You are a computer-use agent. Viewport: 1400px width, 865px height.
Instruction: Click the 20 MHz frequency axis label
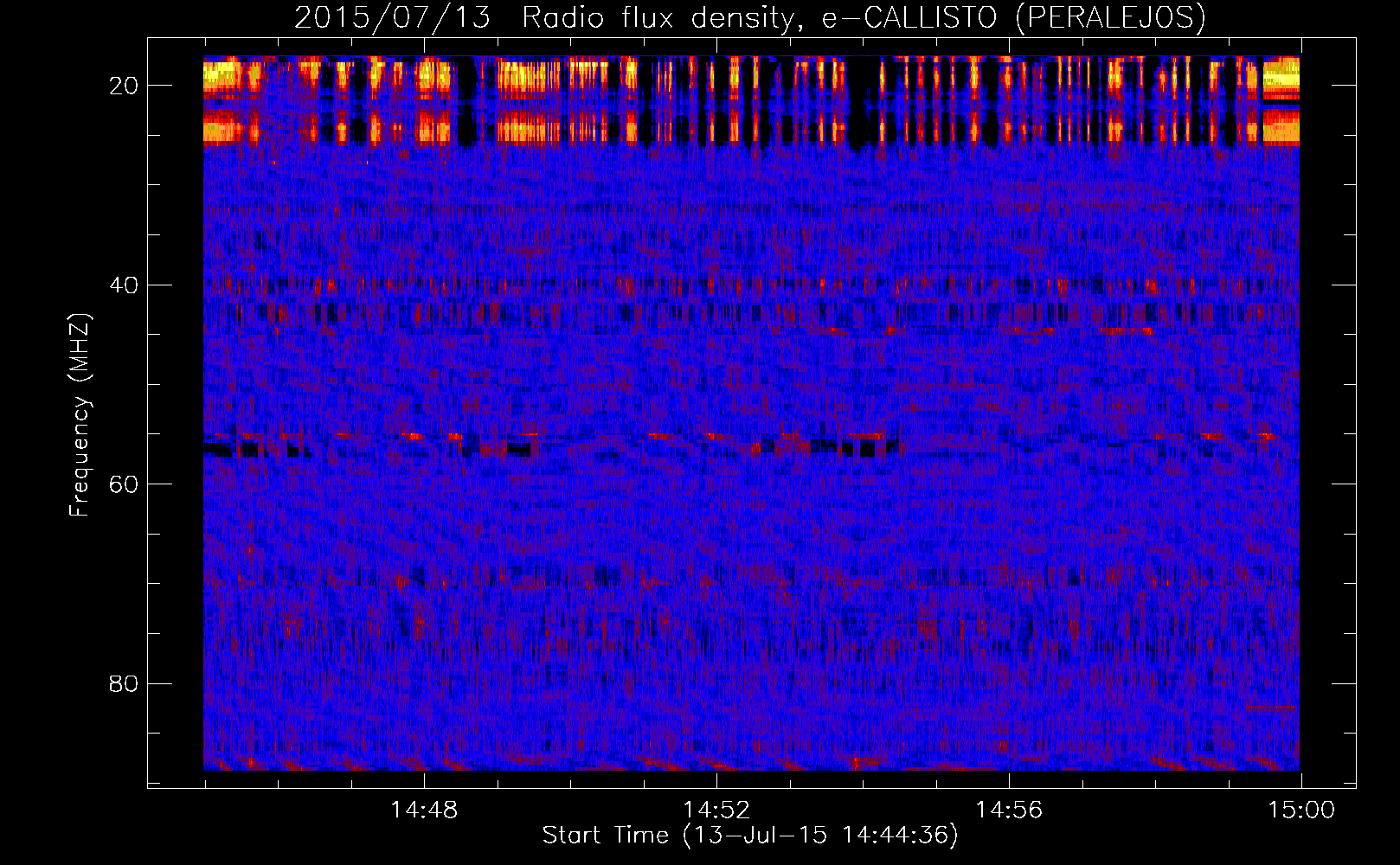click(125, 86)
